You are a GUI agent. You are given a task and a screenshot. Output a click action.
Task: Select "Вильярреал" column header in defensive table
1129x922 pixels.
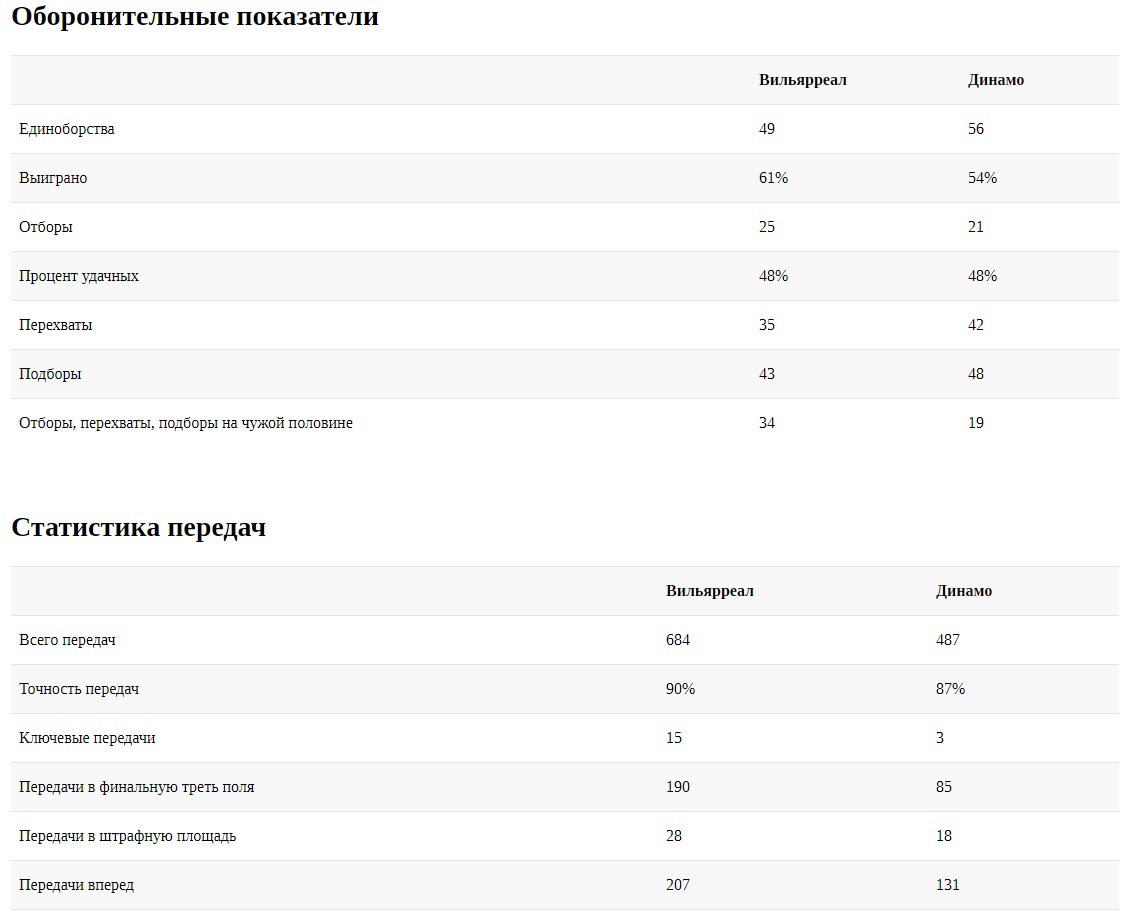[x=802, y=80]
